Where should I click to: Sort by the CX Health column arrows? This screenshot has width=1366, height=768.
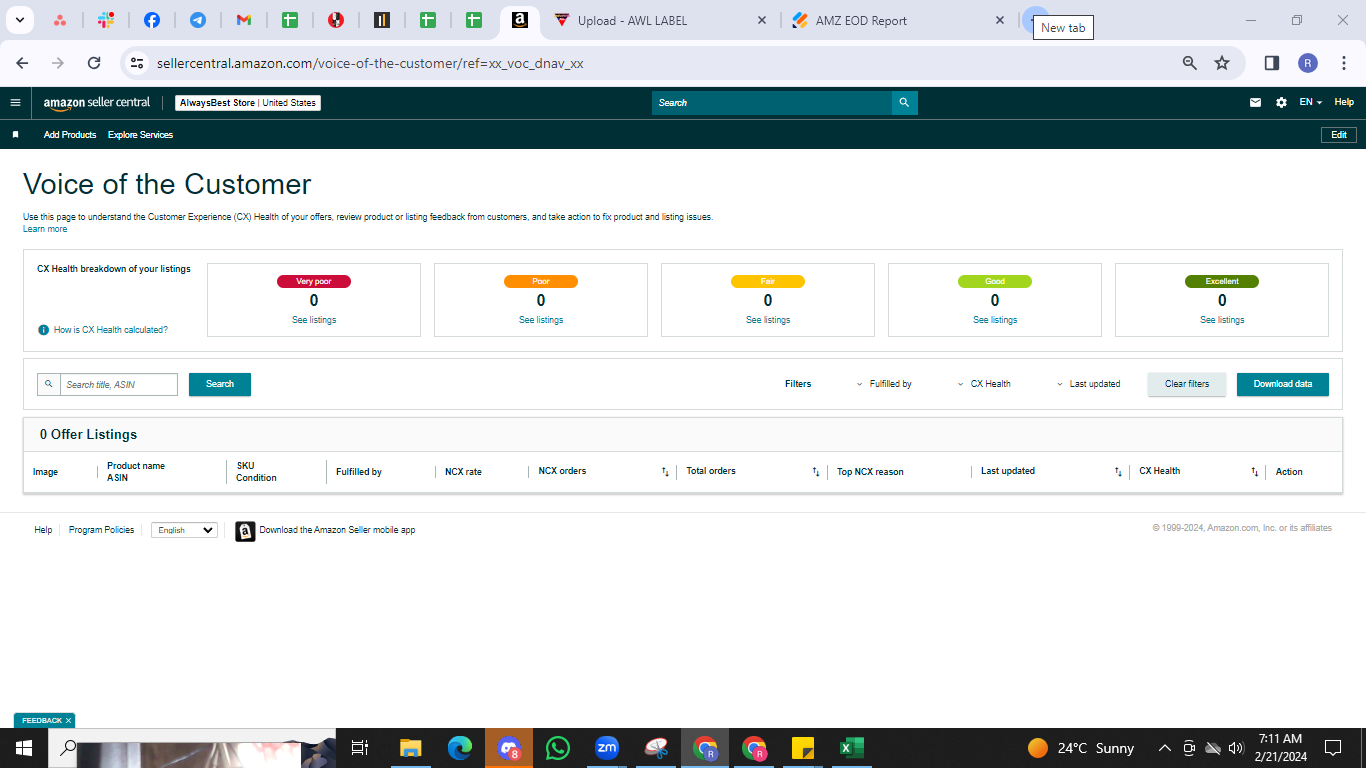point(1255,472)
